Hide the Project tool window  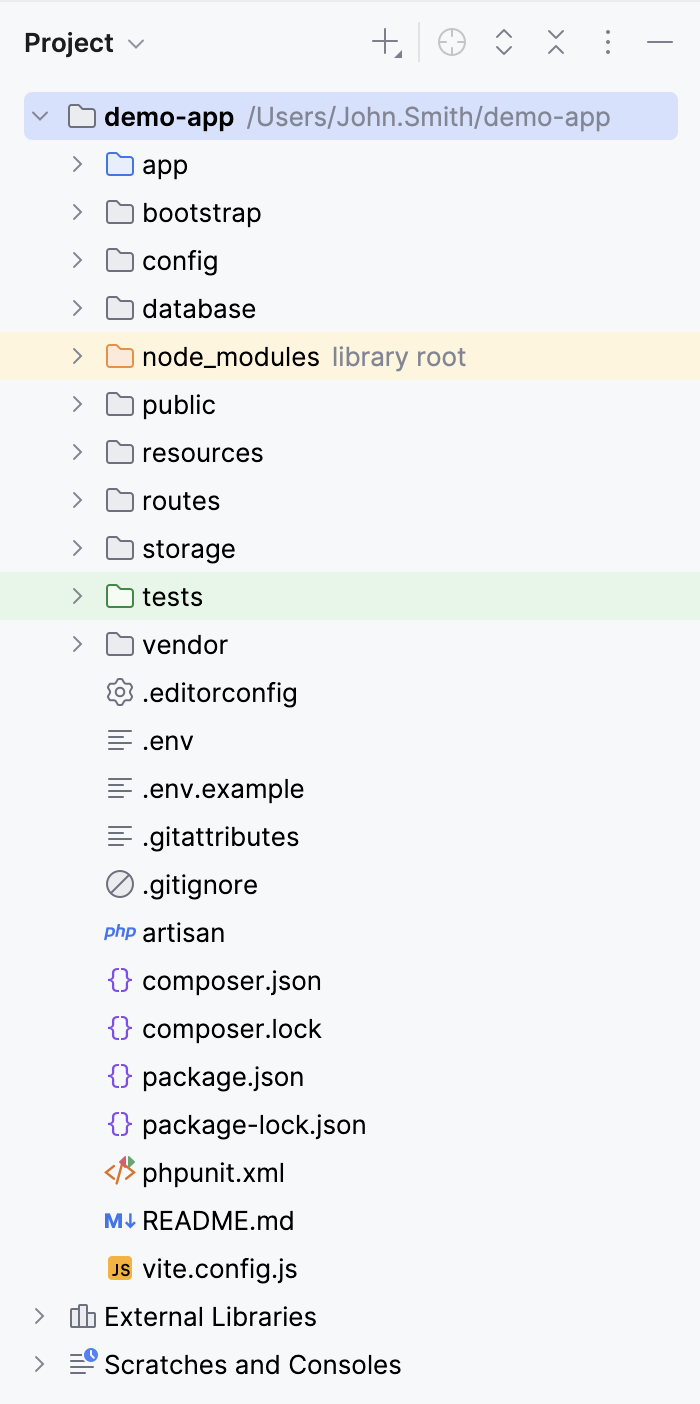tap(660, 42)
